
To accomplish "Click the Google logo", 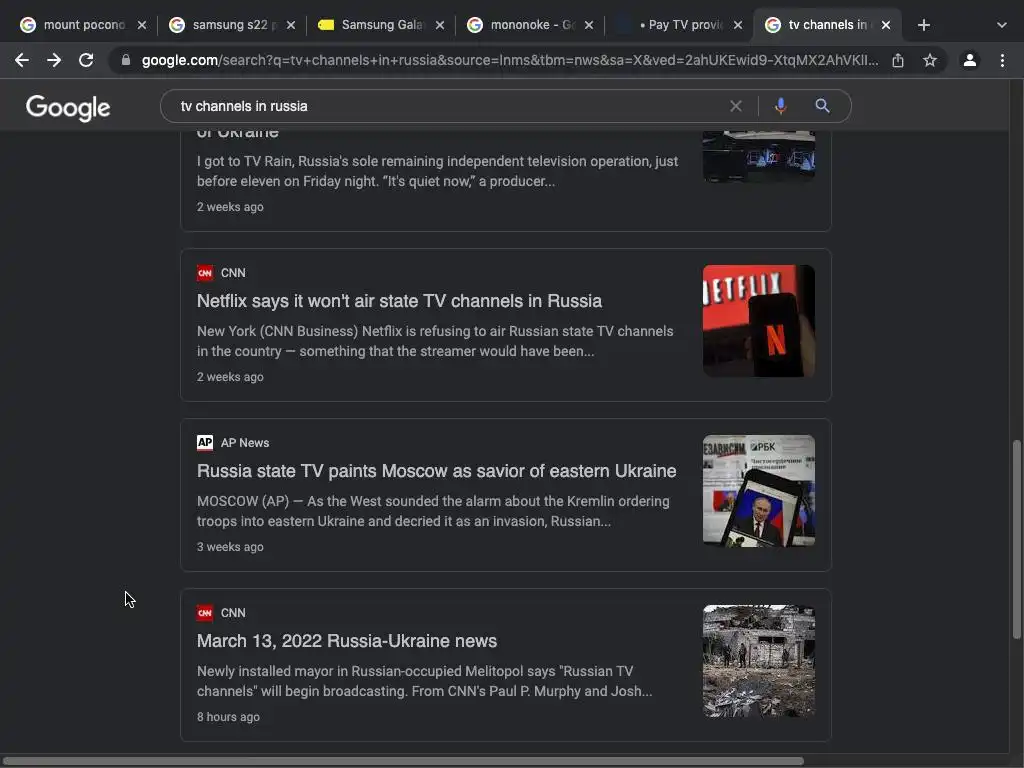I will pos(68,108).
